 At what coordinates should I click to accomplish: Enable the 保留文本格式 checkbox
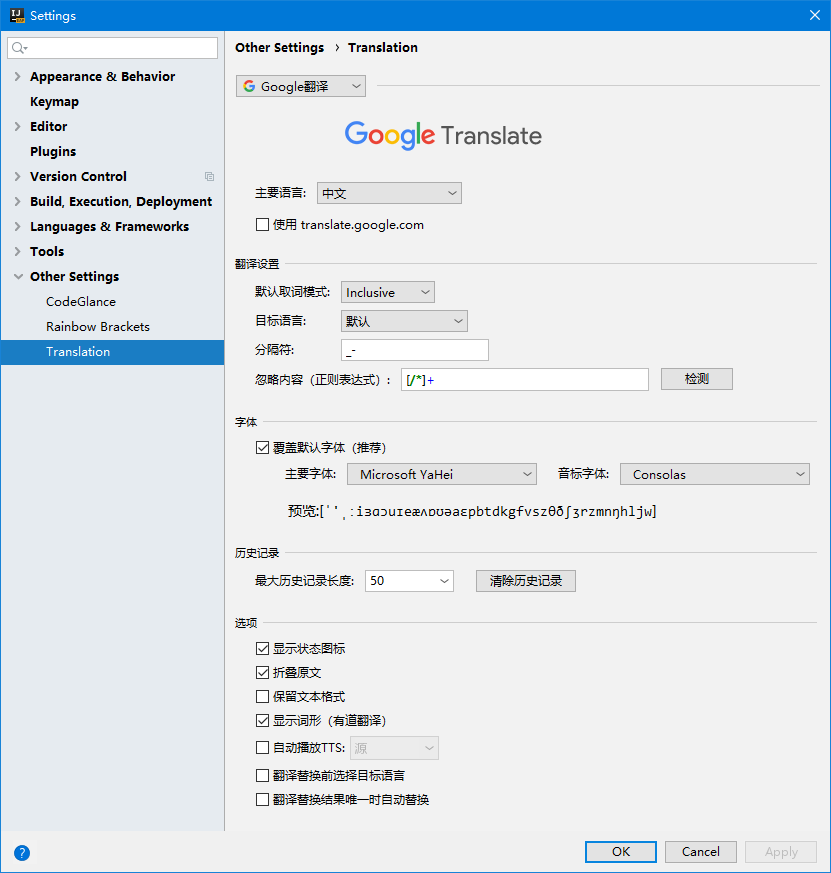(x=262, y=697)
